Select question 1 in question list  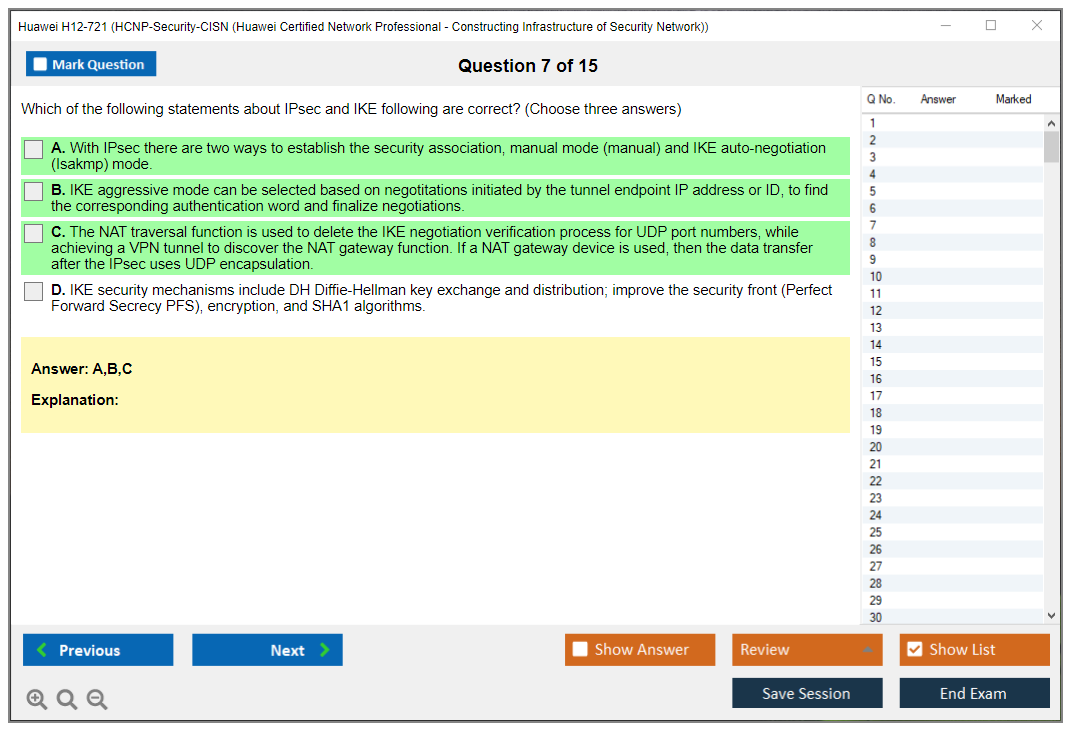(x=873, y=123)
